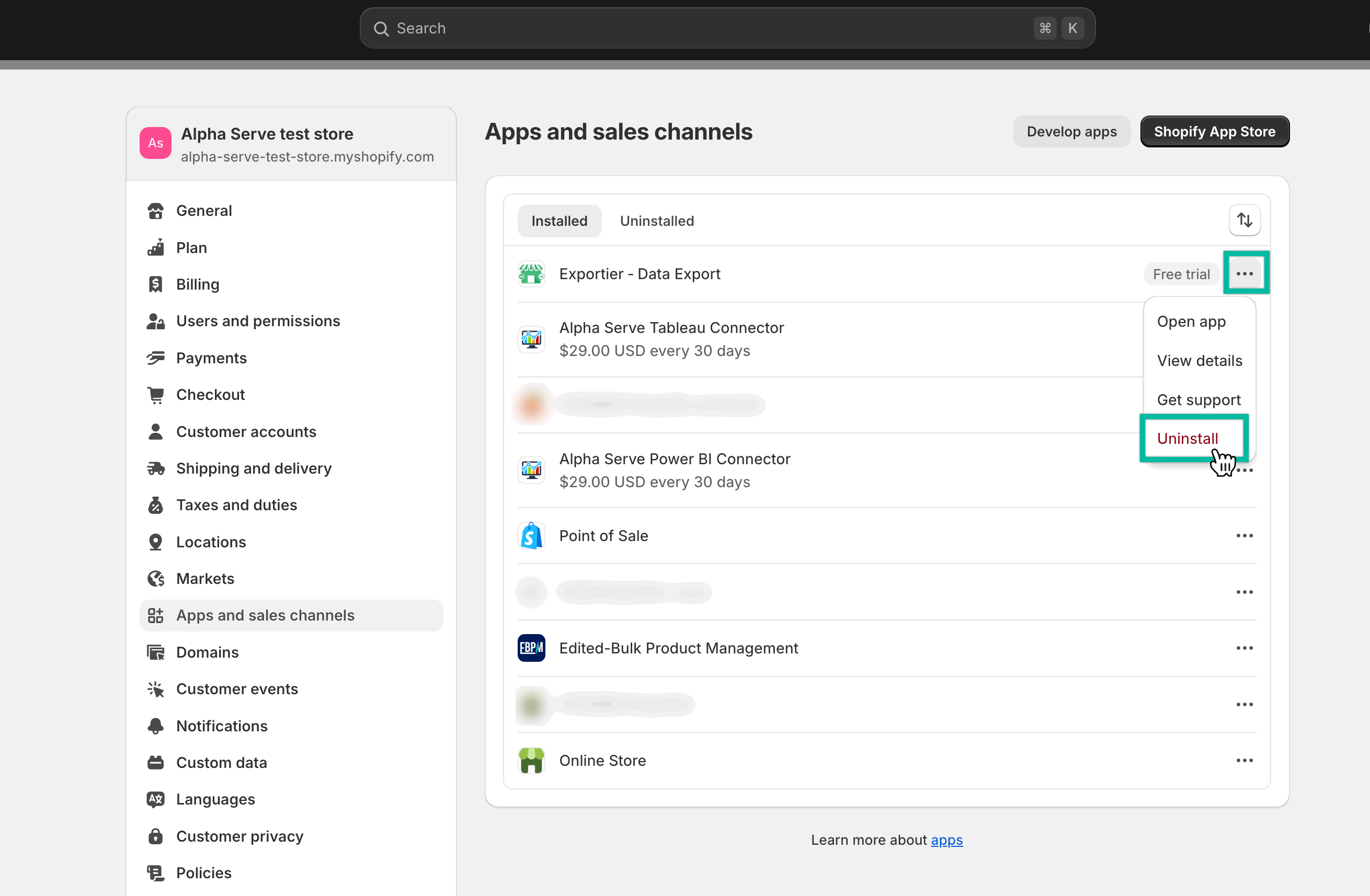Click the Customer accounts person icon

tap(155, 432)
